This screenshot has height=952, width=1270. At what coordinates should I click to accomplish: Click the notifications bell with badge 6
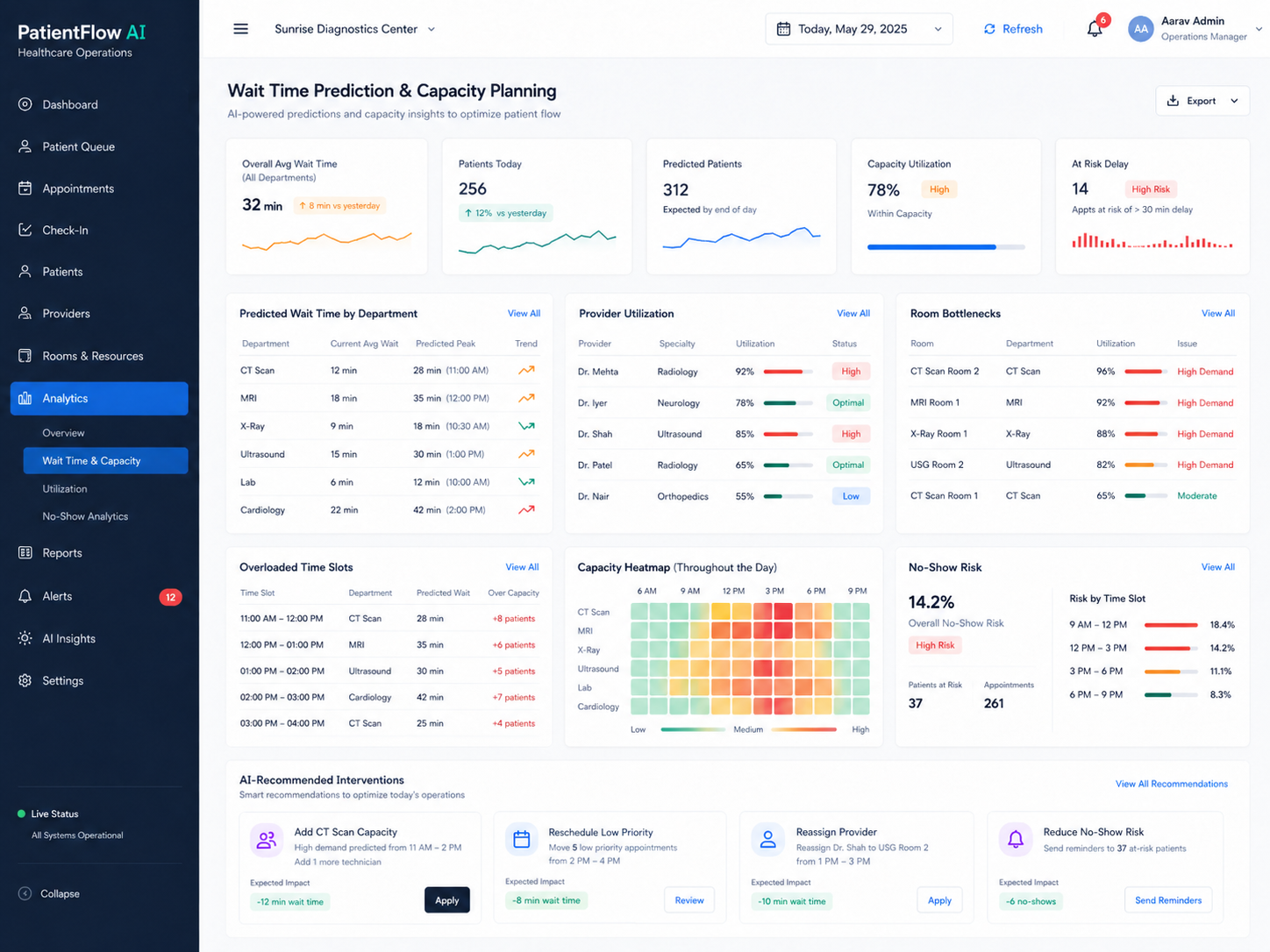[1095, 29]
